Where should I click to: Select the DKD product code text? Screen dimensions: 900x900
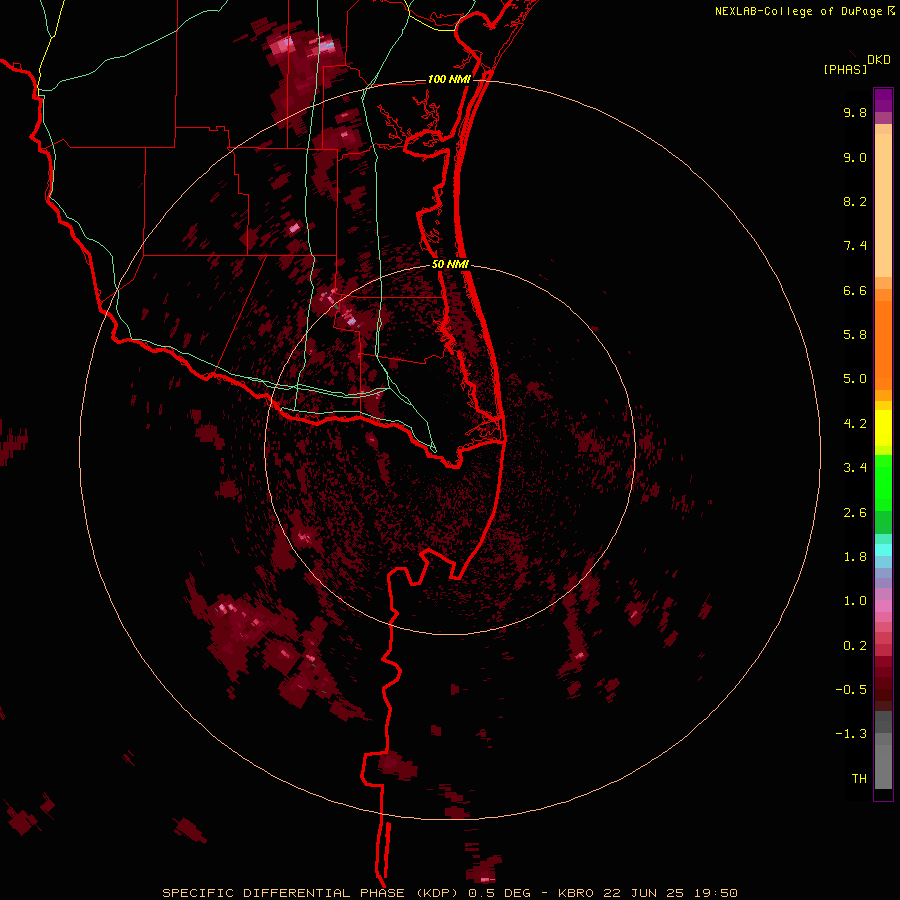879,60
